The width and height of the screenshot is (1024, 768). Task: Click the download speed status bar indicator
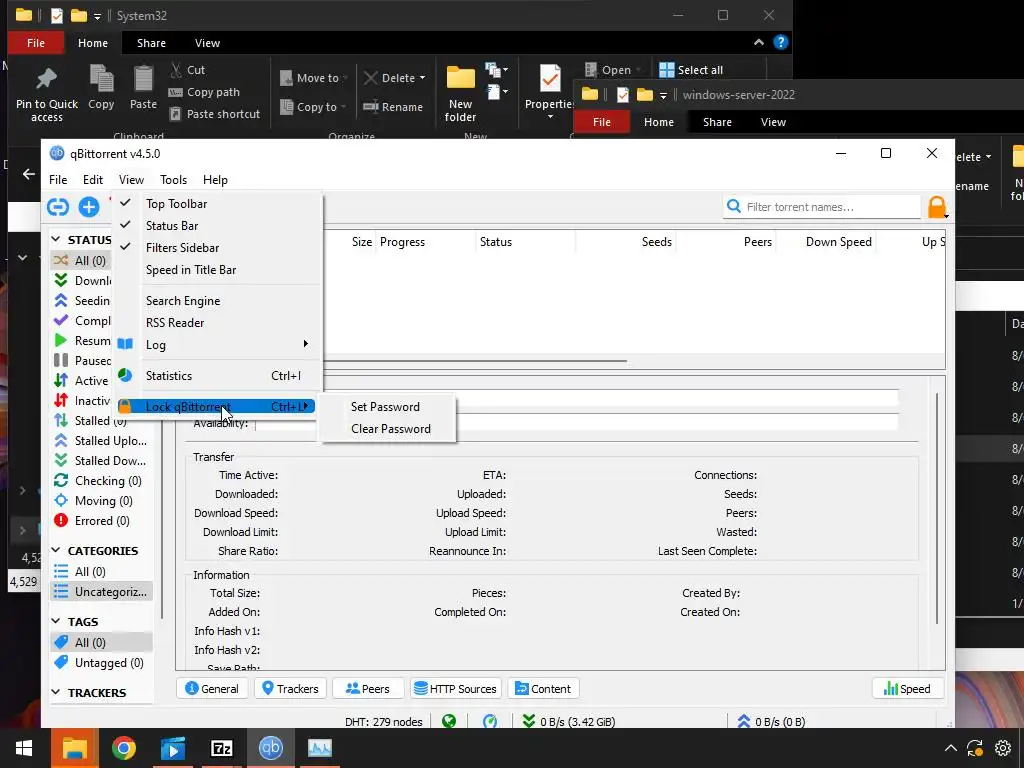(569, 722)
